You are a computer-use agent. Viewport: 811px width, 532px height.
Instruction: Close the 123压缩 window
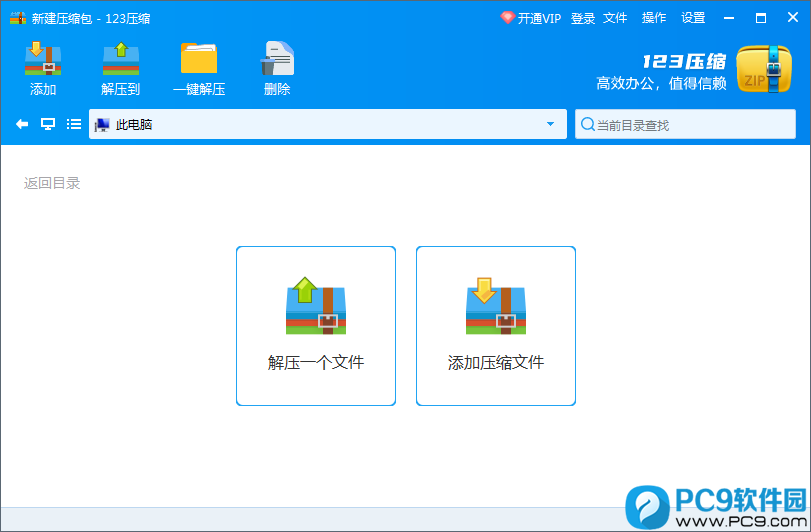pos(793,18)
